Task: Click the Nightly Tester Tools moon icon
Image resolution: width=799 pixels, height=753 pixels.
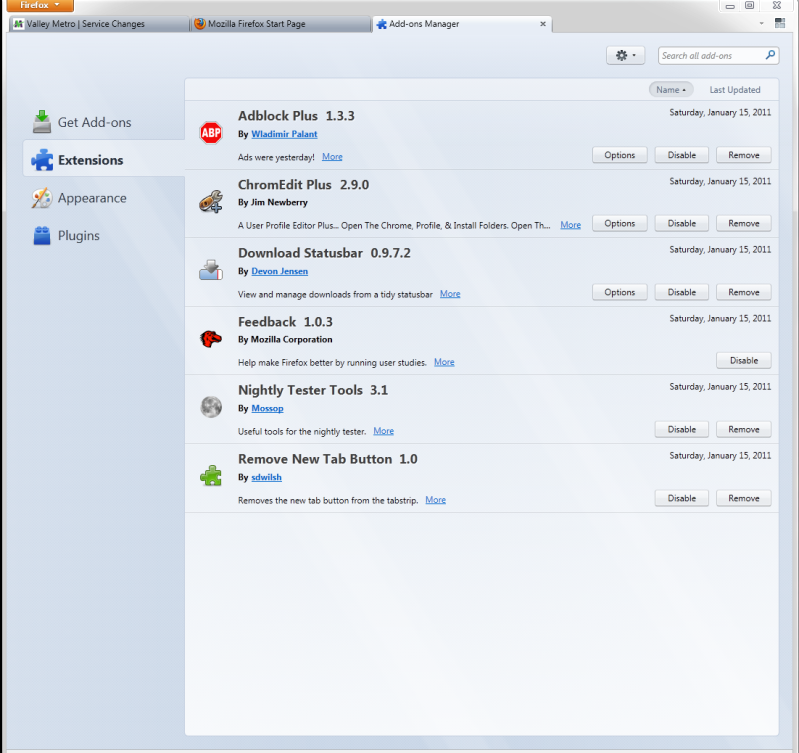Action: [211, 407]
